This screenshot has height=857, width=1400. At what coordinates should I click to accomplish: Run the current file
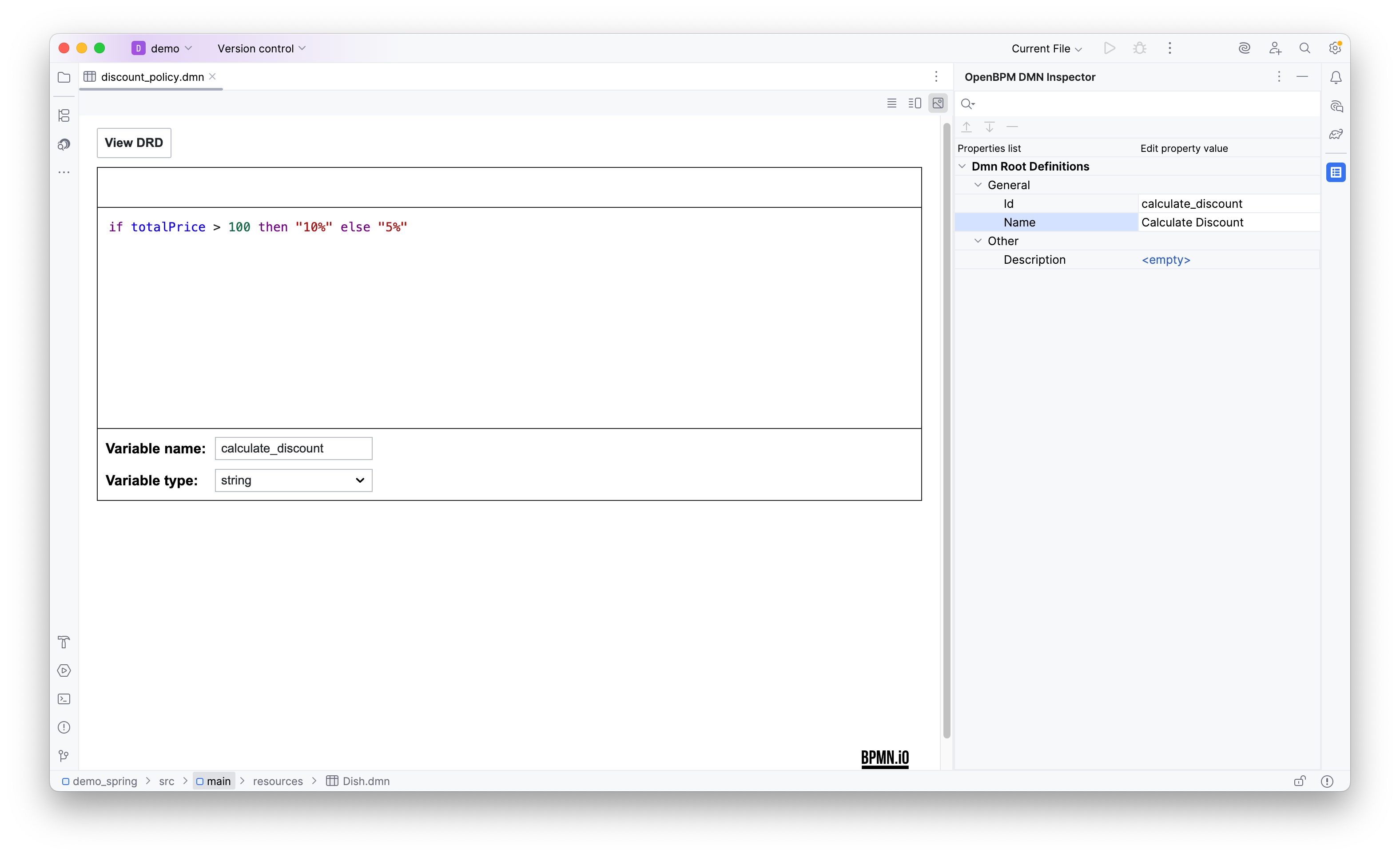coord(1110,48)
